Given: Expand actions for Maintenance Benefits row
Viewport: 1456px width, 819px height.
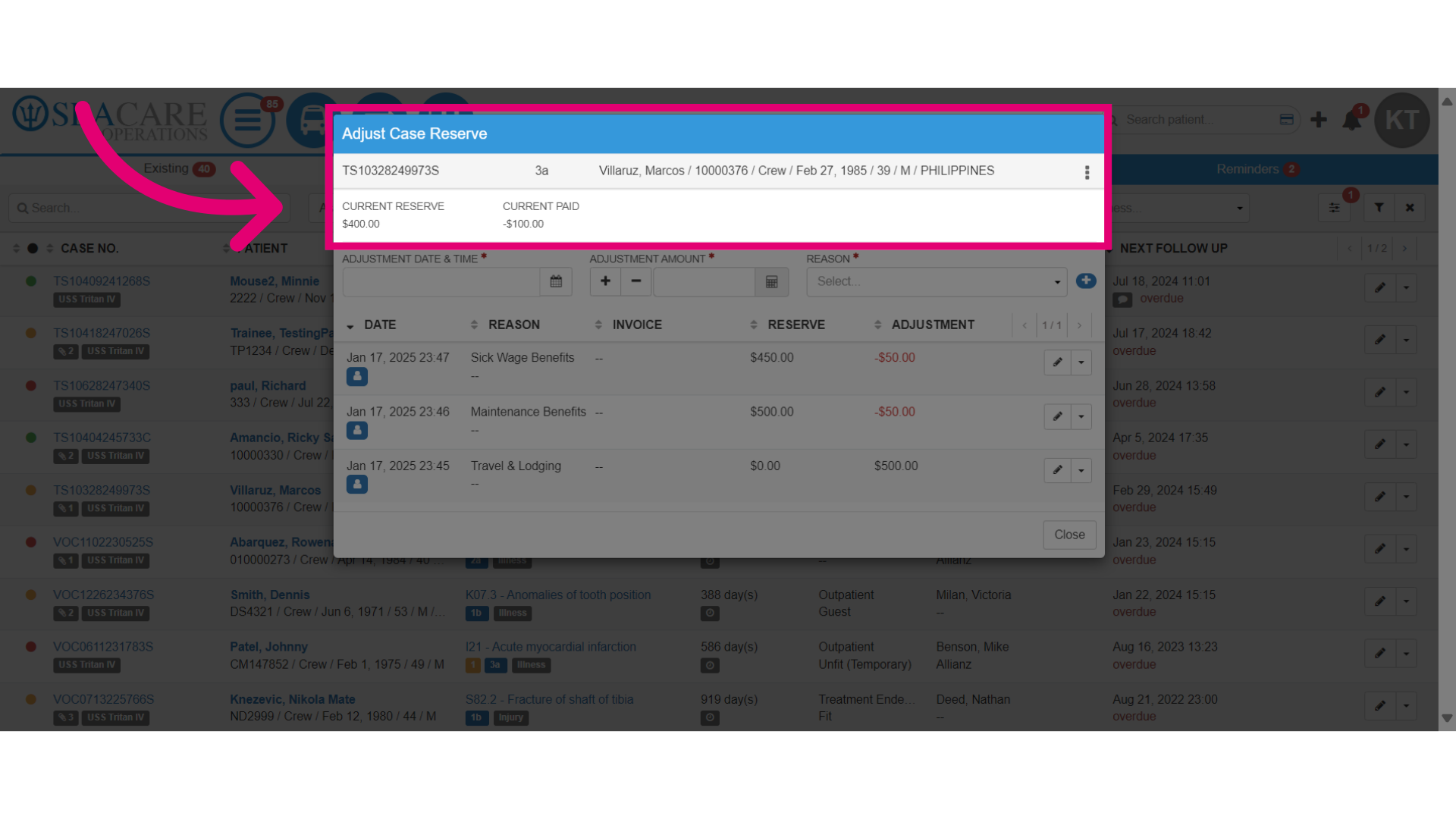Looking at the screenshot, I should tap(1081, 416).
